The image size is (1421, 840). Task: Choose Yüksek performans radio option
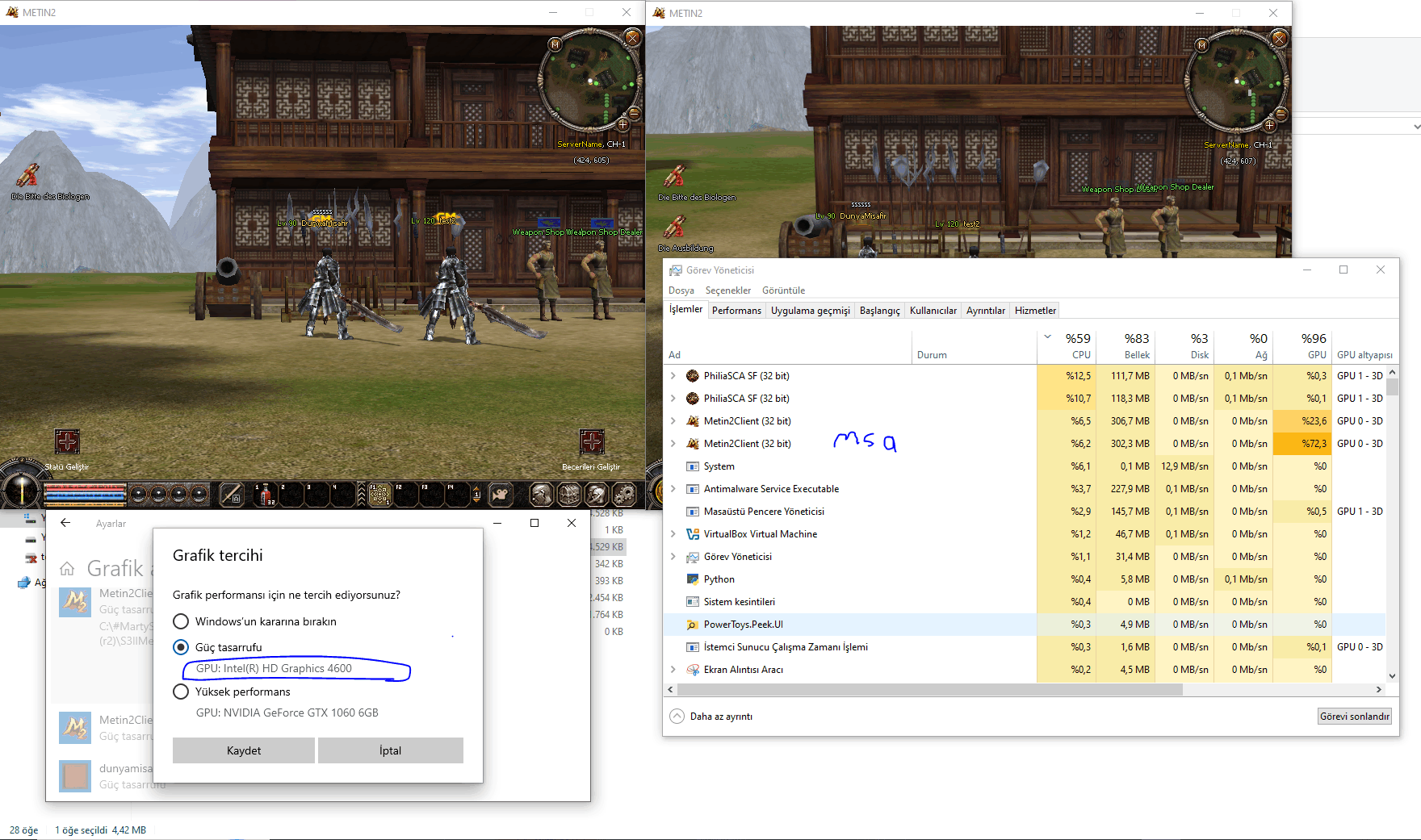point(181,692)
